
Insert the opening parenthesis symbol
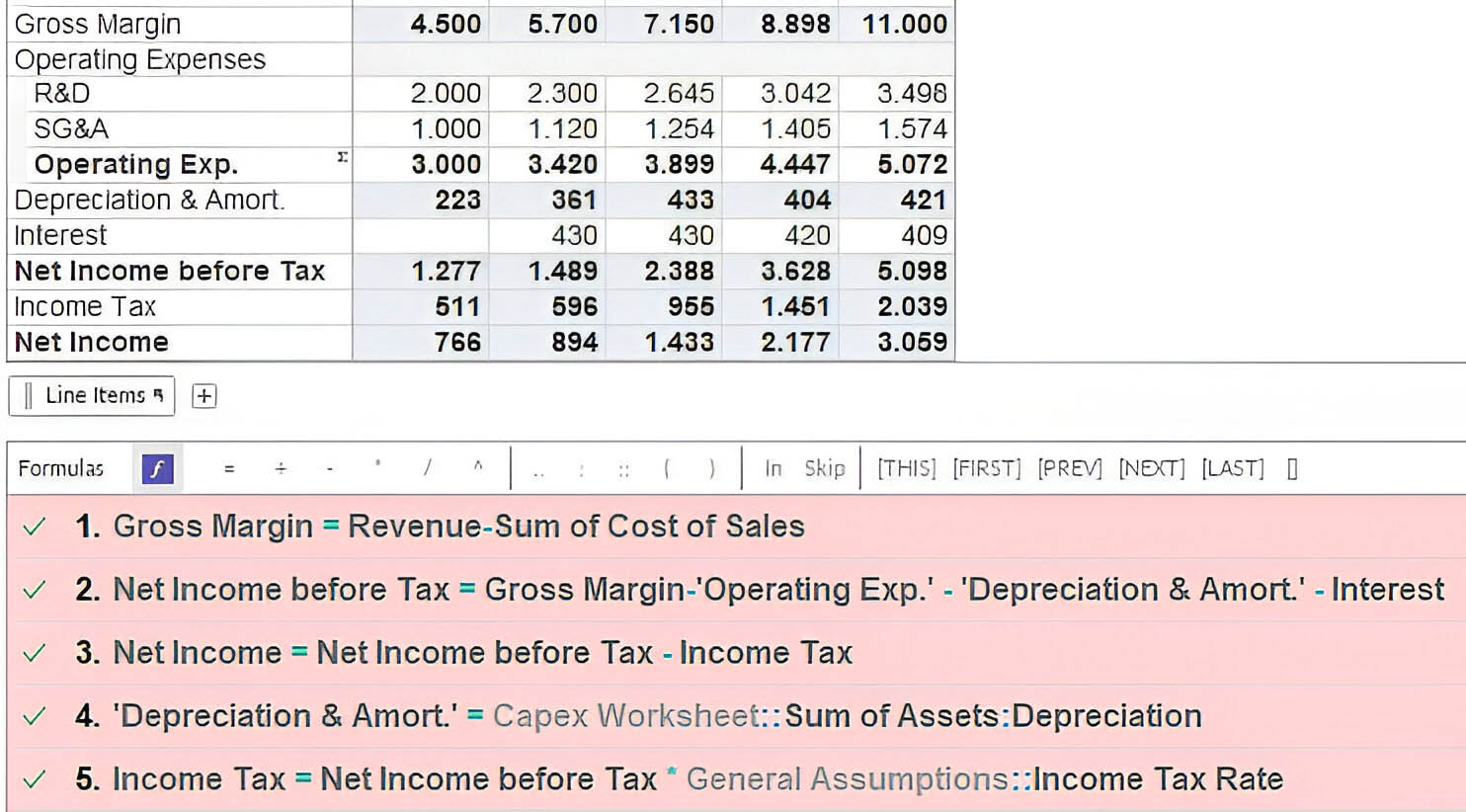[x=668, y=468]
